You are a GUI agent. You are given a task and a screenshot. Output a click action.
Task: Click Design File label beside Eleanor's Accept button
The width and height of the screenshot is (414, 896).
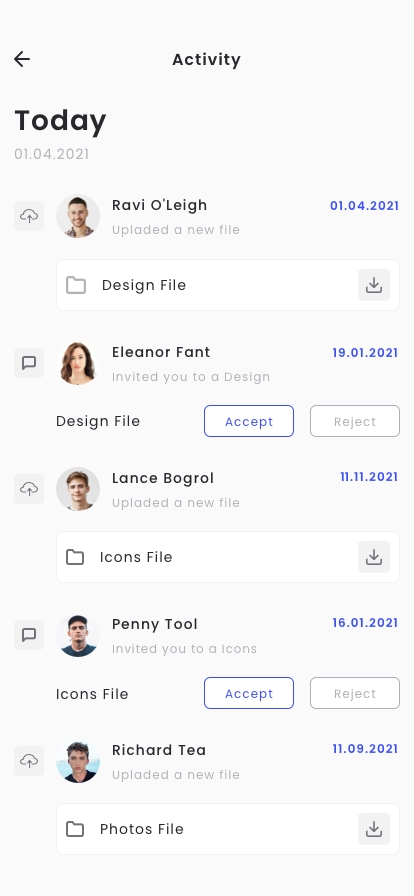(x=98, y=421)
